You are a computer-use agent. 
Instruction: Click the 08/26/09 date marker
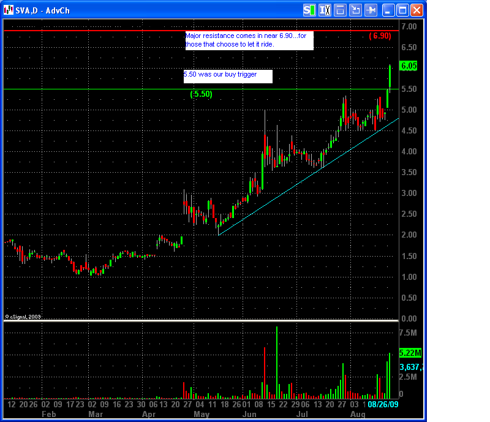[383, 404]
